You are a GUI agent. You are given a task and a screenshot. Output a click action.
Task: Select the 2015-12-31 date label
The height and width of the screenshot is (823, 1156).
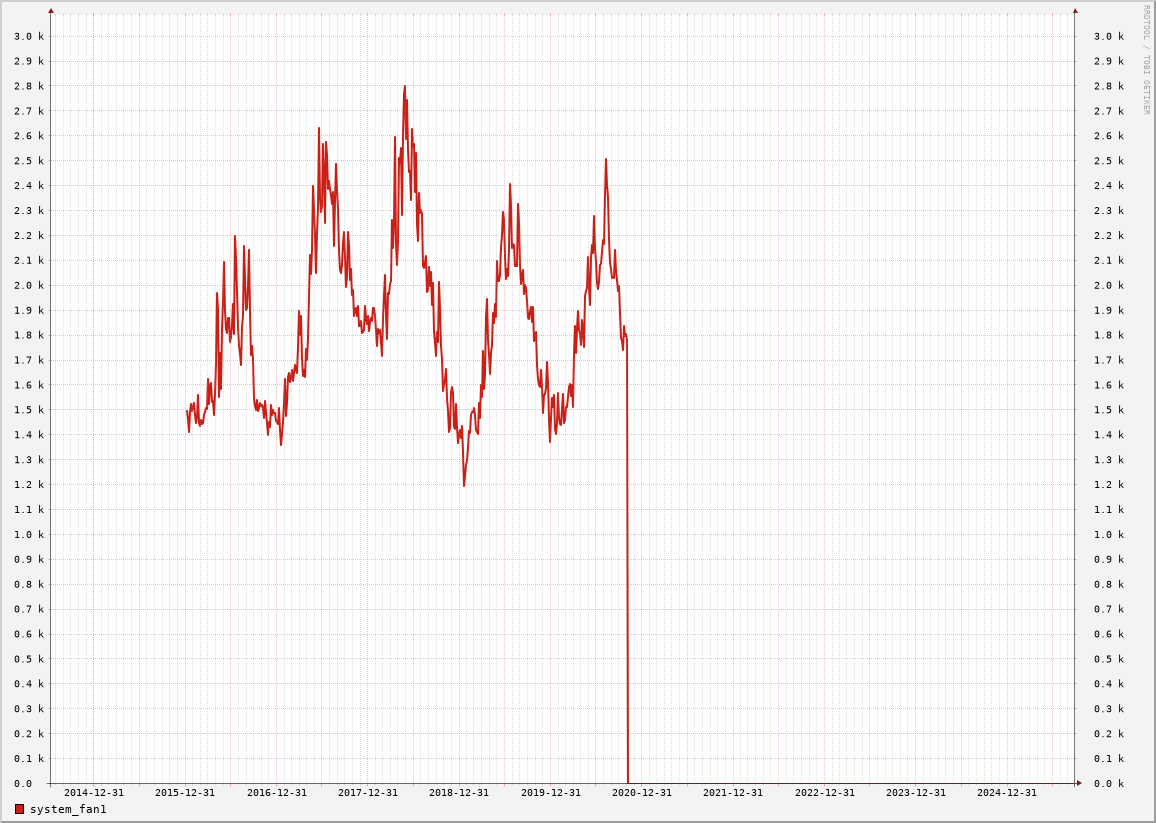click(x=185, y=793)
